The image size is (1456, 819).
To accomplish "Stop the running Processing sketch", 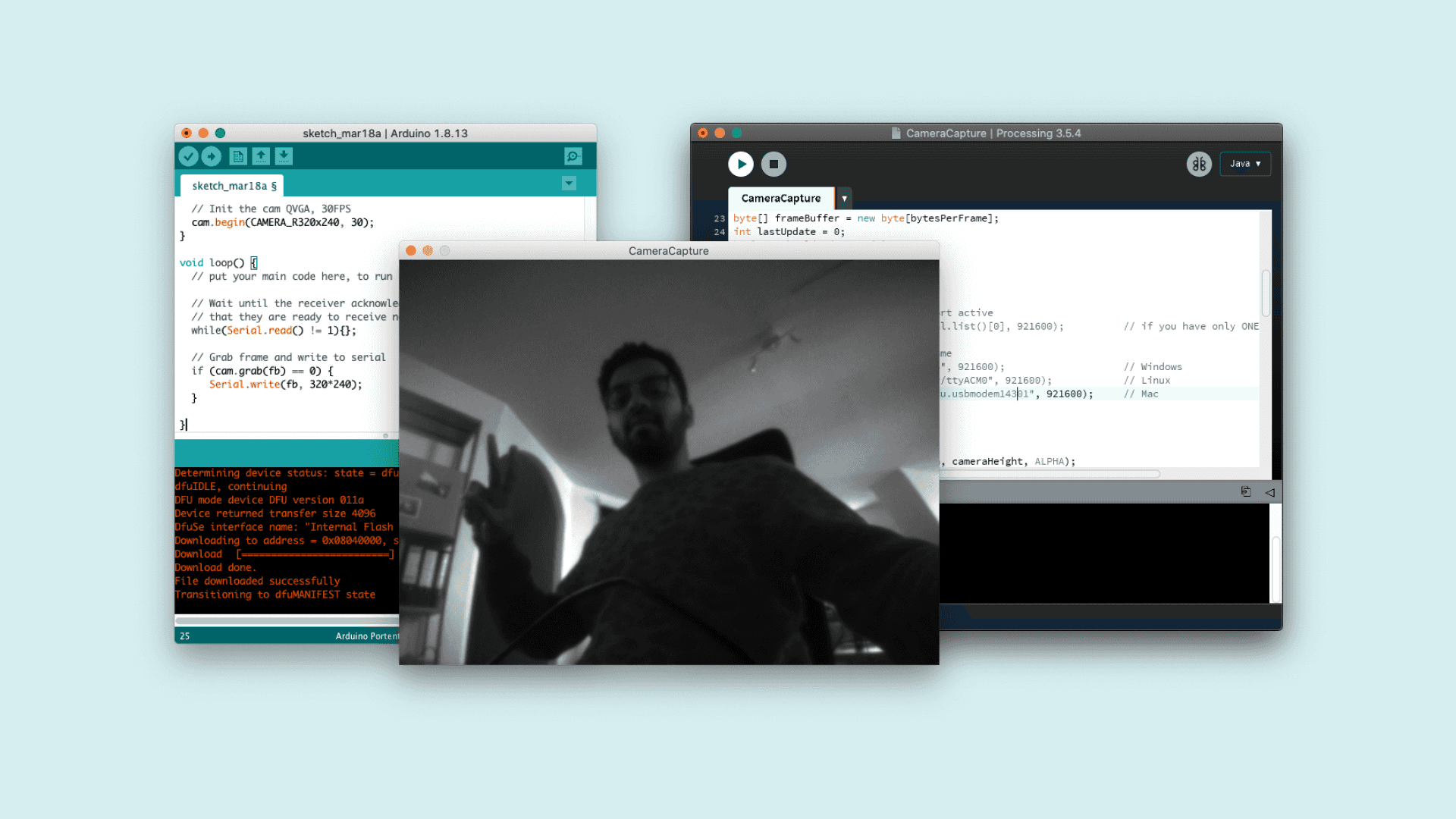I will click(x=773, y=164).
